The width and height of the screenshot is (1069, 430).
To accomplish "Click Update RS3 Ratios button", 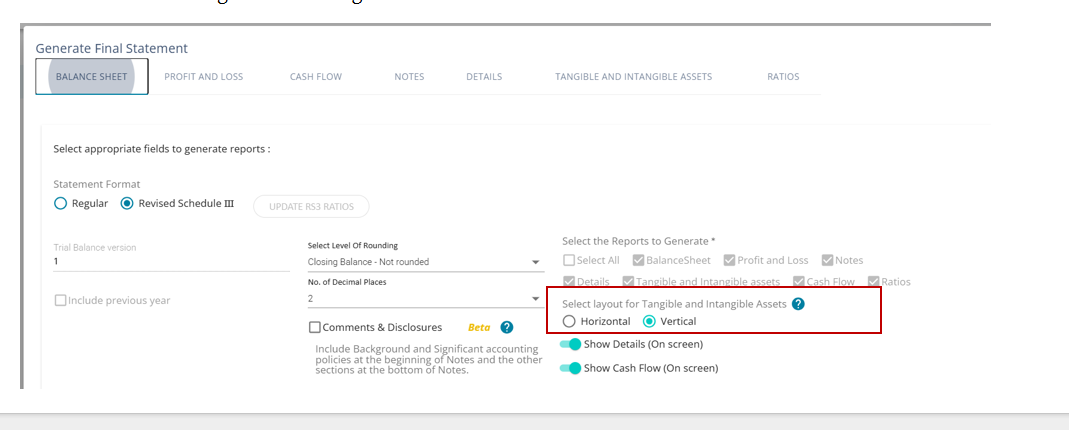I will click(x=311, y=206).
